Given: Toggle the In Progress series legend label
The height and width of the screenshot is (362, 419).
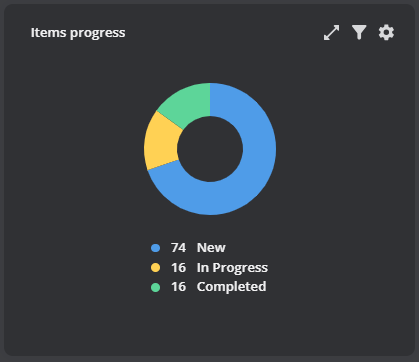Looking at the screenshot, I should click(232, 268).
